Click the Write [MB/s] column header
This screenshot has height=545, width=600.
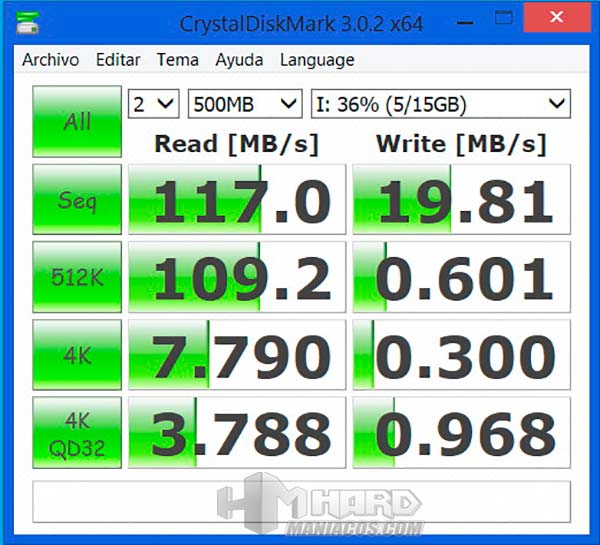coord(461,144)
